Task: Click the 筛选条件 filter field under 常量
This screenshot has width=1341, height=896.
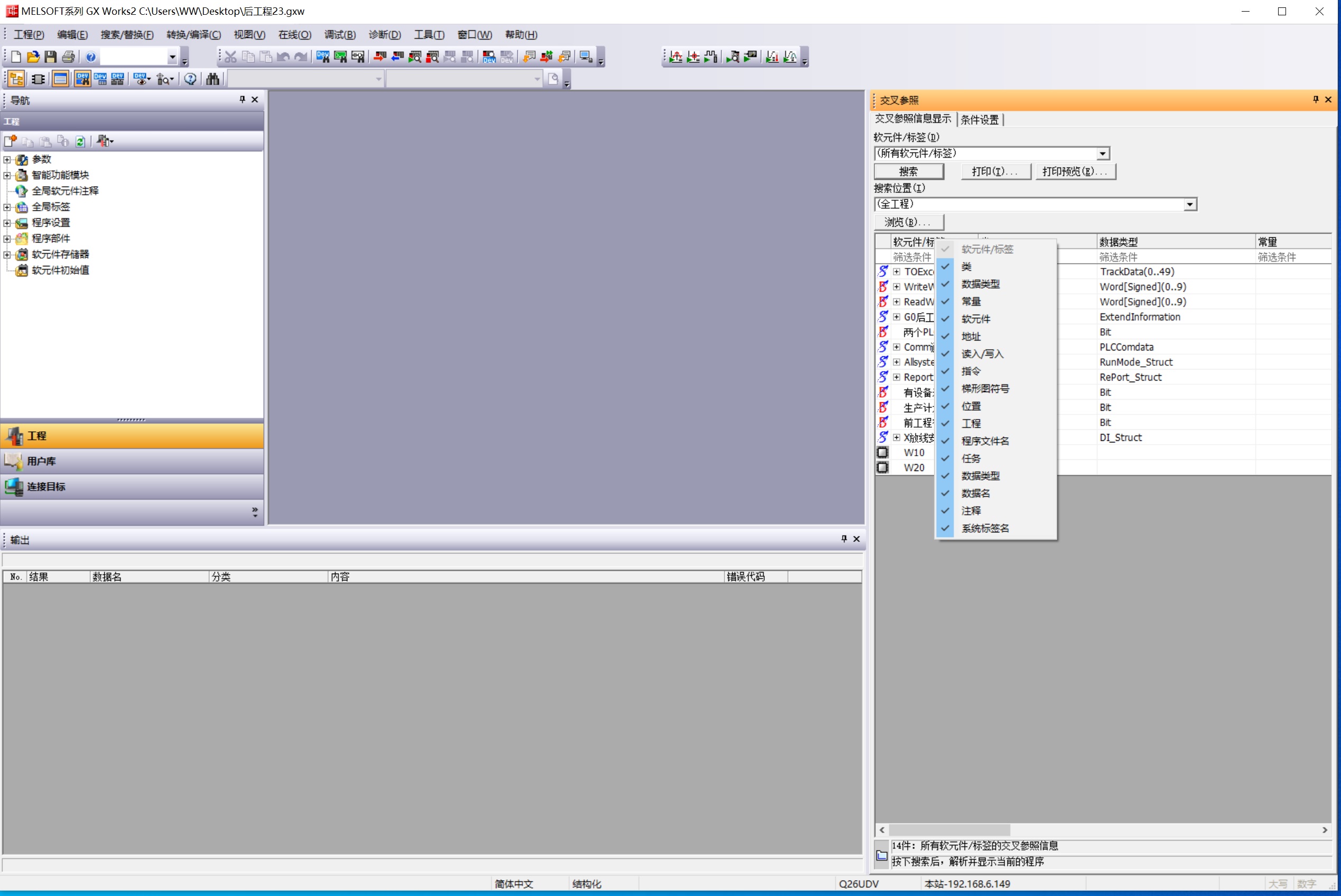Action: point(1293,257)
